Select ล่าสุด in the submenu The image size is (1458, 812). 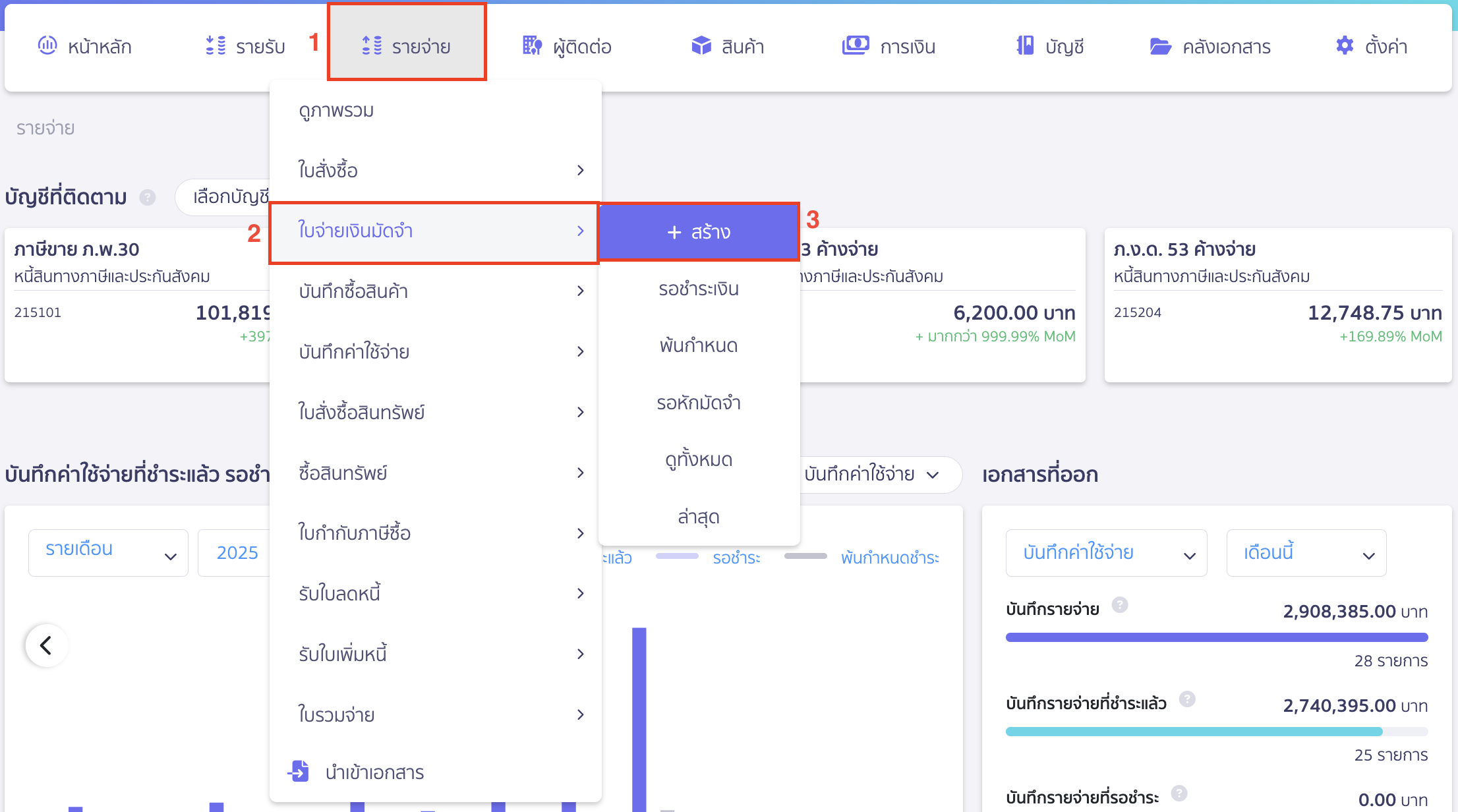pyautogui.click(x=699, y=517)
